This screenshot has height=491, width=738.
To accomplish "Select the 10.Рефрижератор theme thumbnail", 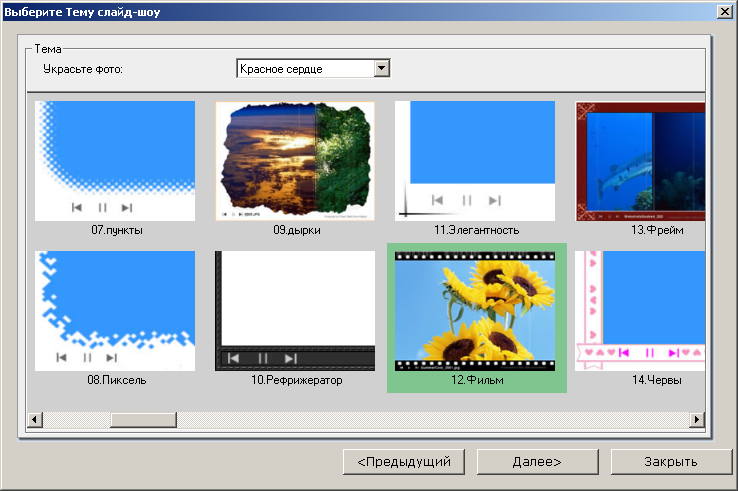I will click(295, 311).
